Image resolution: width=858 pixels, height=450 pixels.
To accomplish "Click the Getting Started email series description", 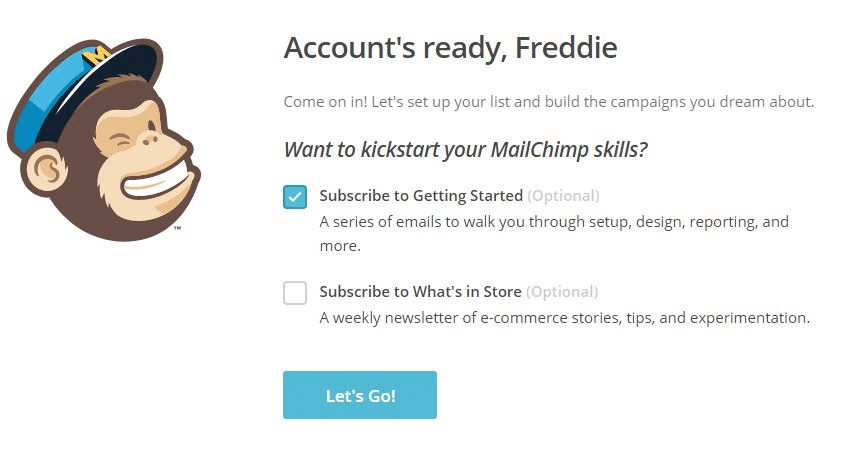I will pyautogui.click(x=554, y=233).
